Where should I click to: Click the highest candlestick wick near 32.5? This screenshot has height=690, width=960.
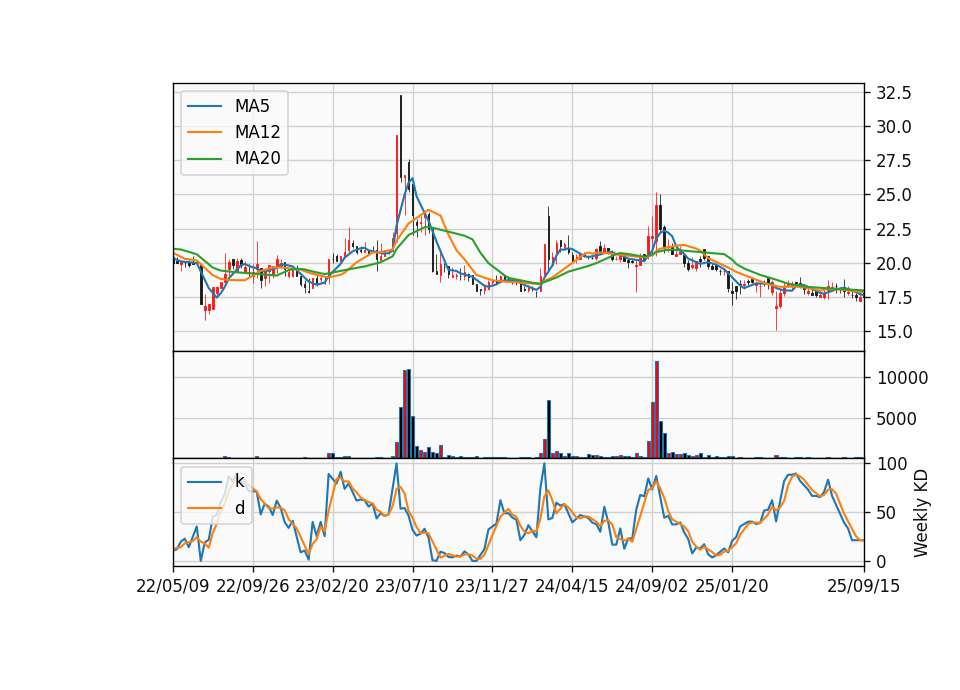click(401, 138)
